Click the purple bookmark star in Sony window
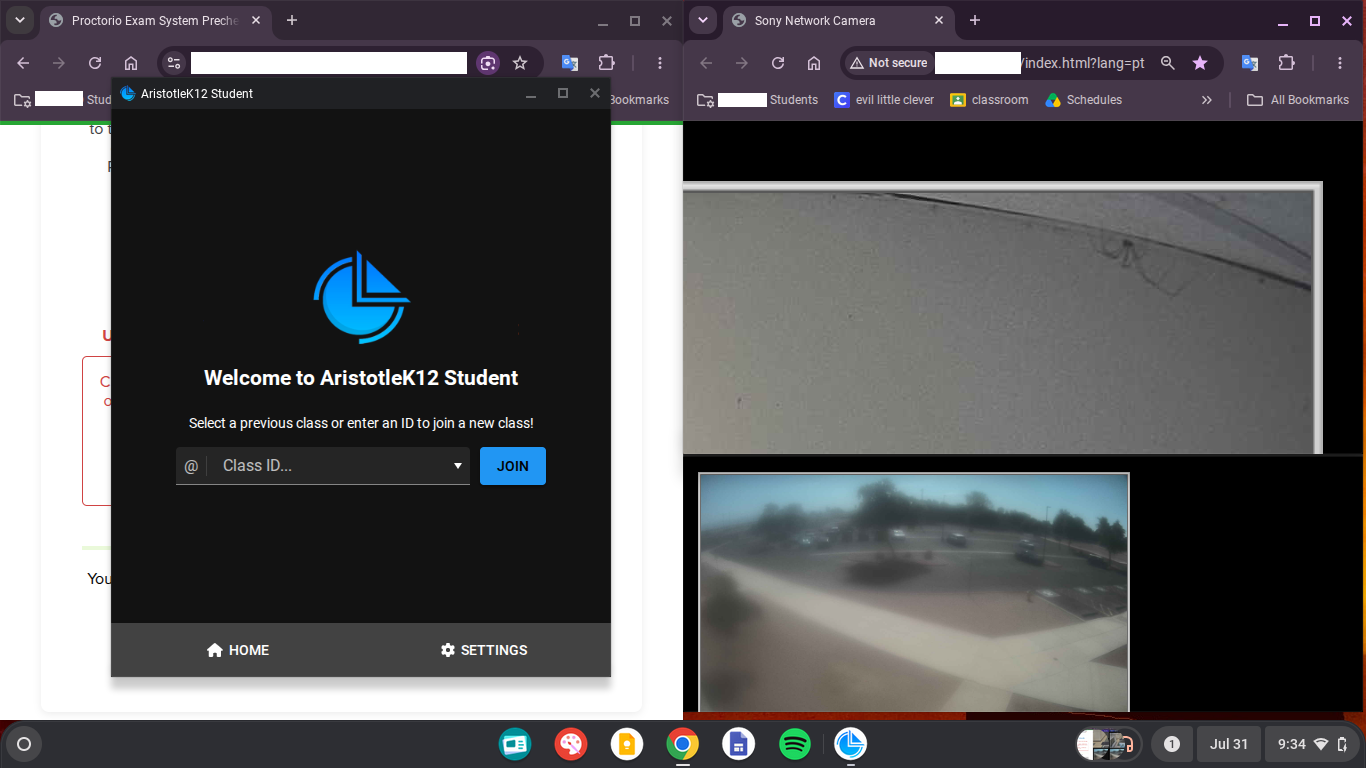The image size is (1366, 768). tap(1200, 63)
